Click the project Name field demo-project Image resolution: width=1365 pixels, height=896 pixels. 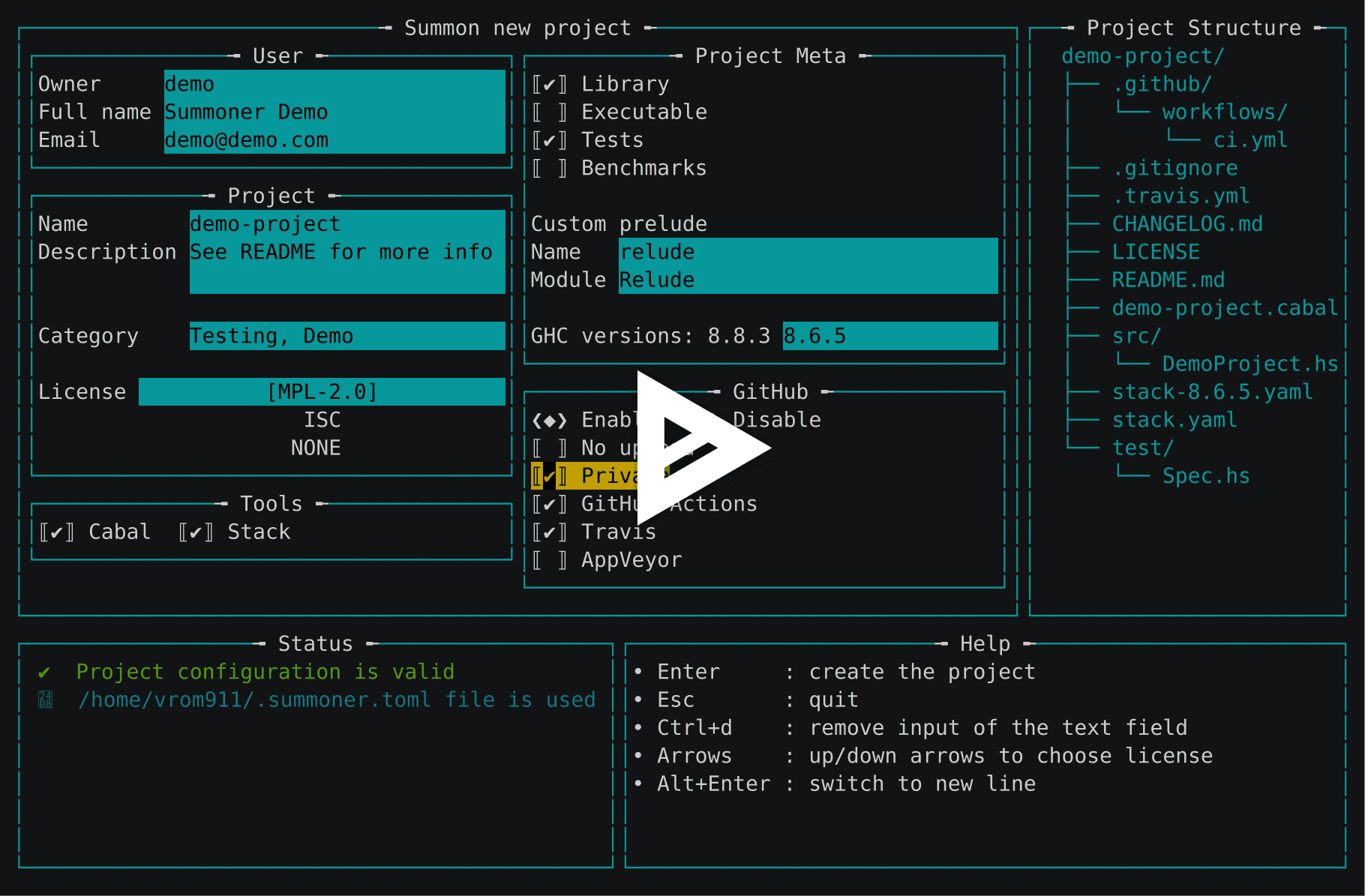pos(347,224)
